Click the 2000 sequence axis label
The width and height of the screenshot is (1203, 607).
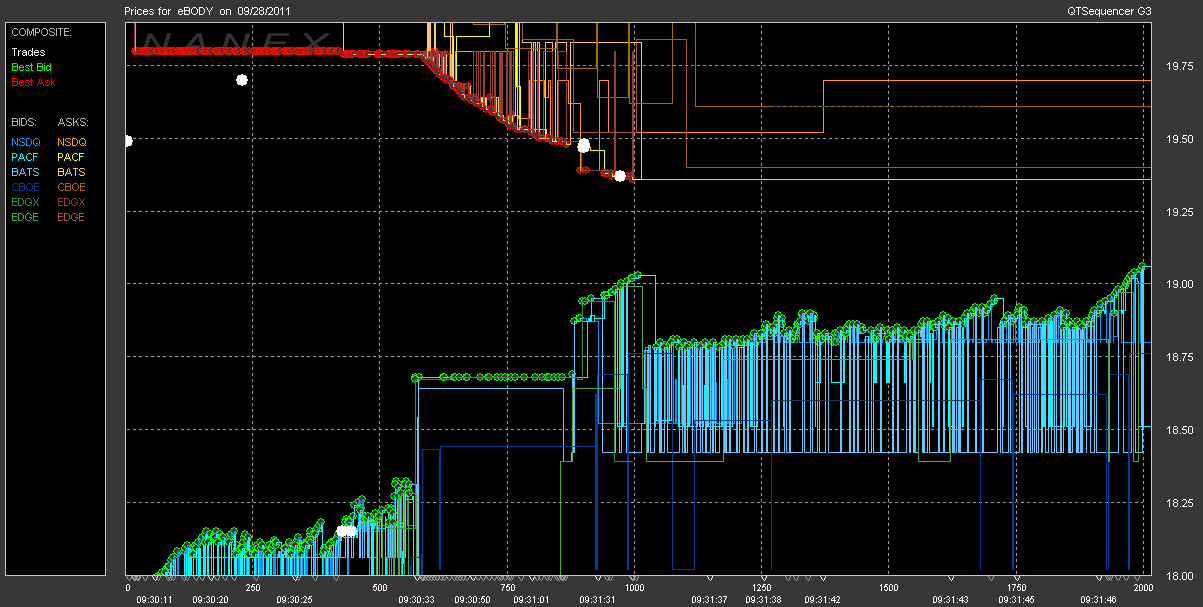pyautogui.click(x=1143, y=588)
